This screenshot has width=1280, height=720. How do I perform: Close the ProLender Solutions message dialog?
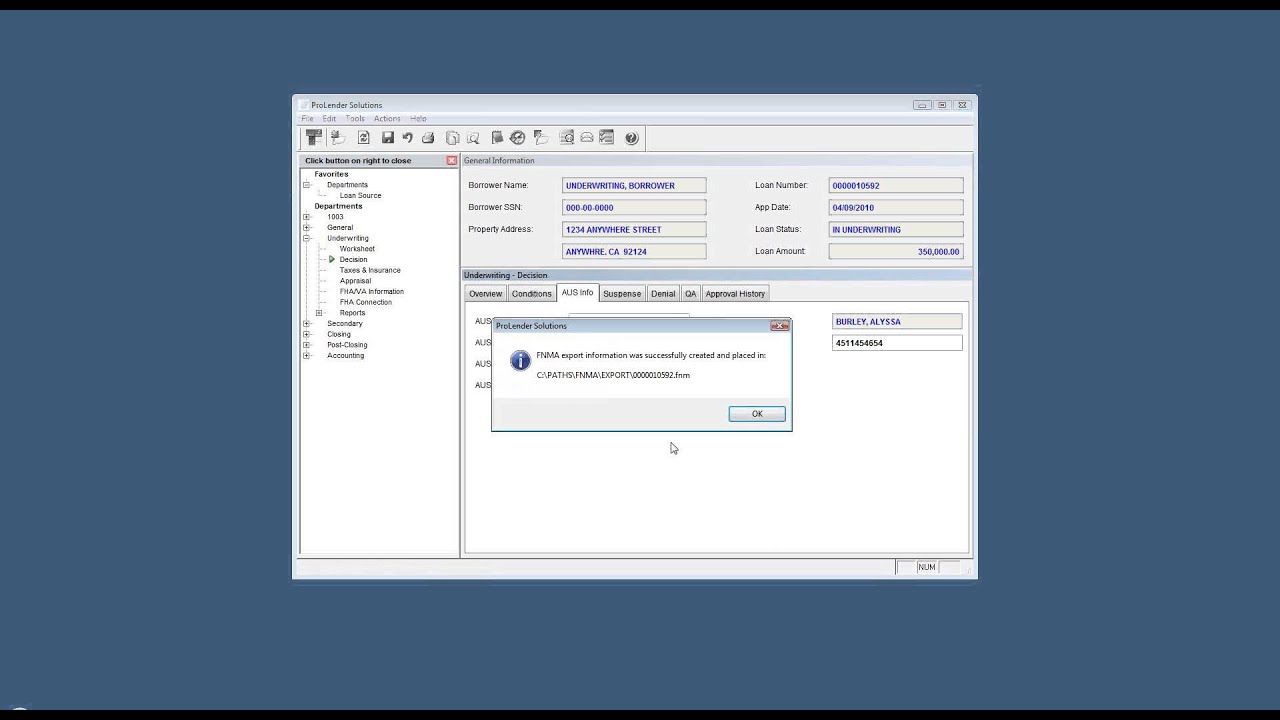779,326
